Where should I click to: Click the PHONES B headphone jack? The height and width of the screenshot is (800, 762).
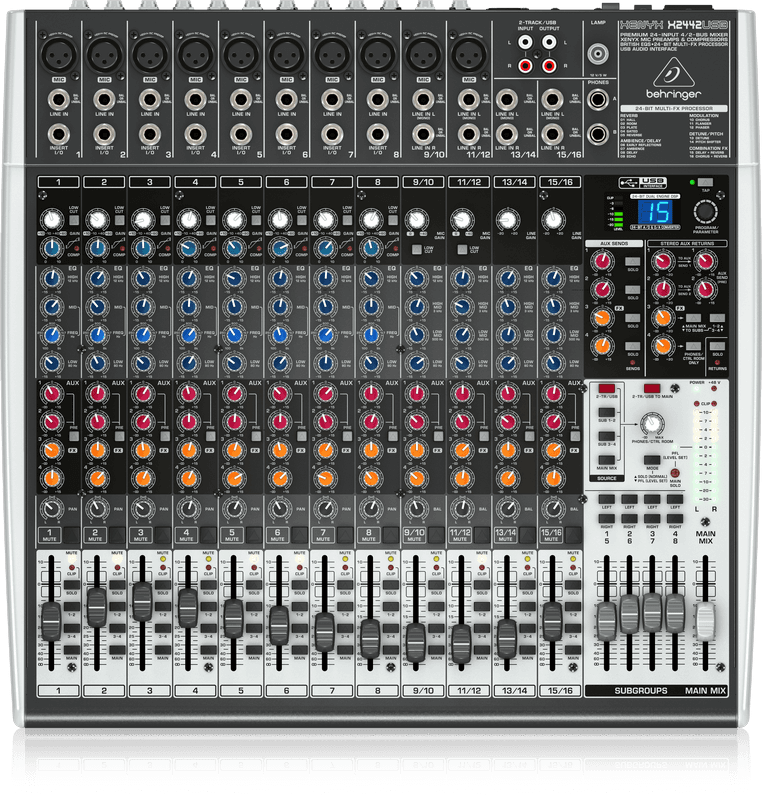pos(597,134)
